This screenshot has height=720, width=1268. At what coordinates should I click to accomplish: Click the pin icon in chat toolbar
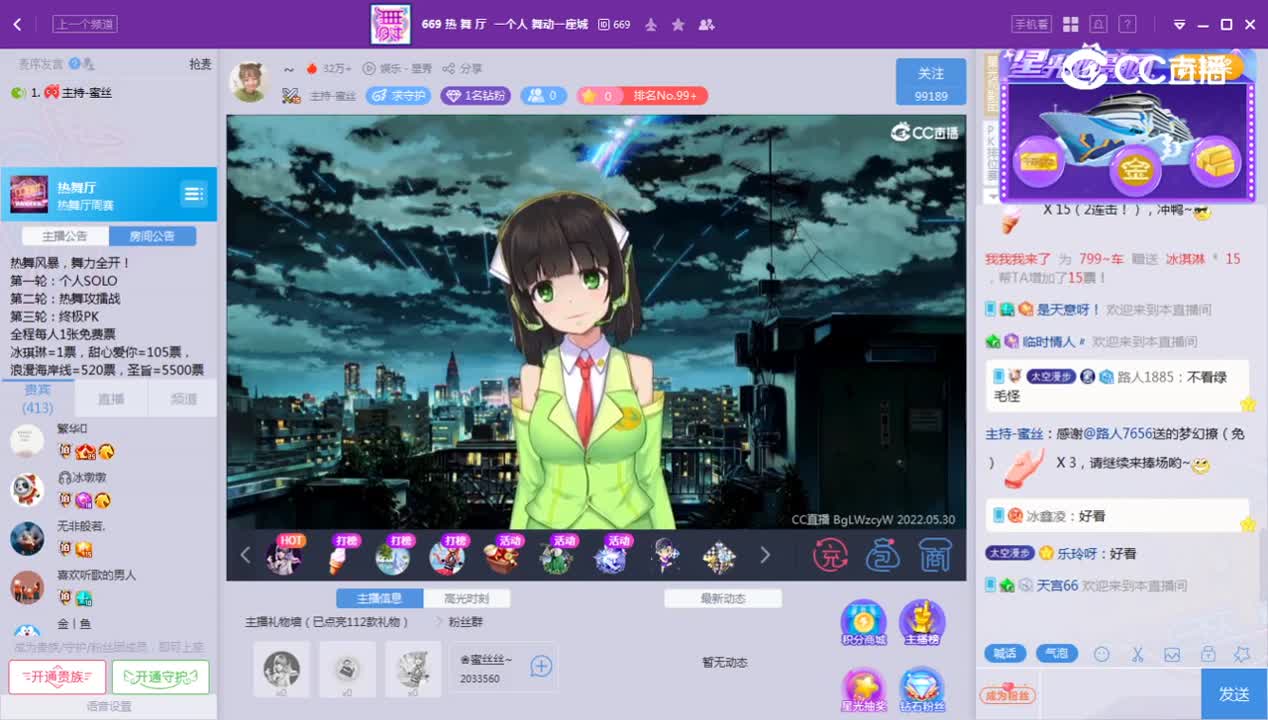pyautogui.click(x=1242, y=654)
